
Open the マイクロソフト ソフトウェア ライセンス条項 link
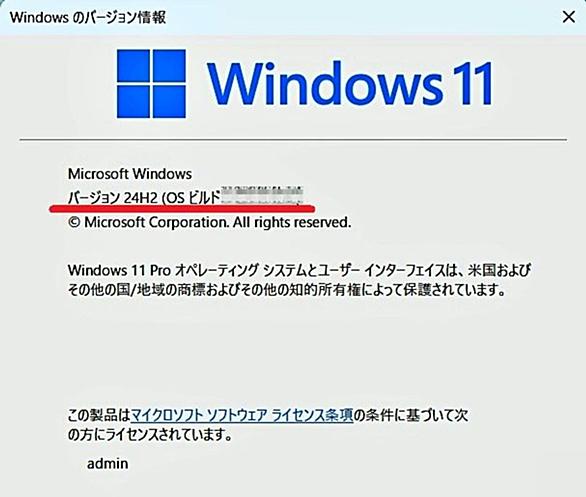click(242, 415)
